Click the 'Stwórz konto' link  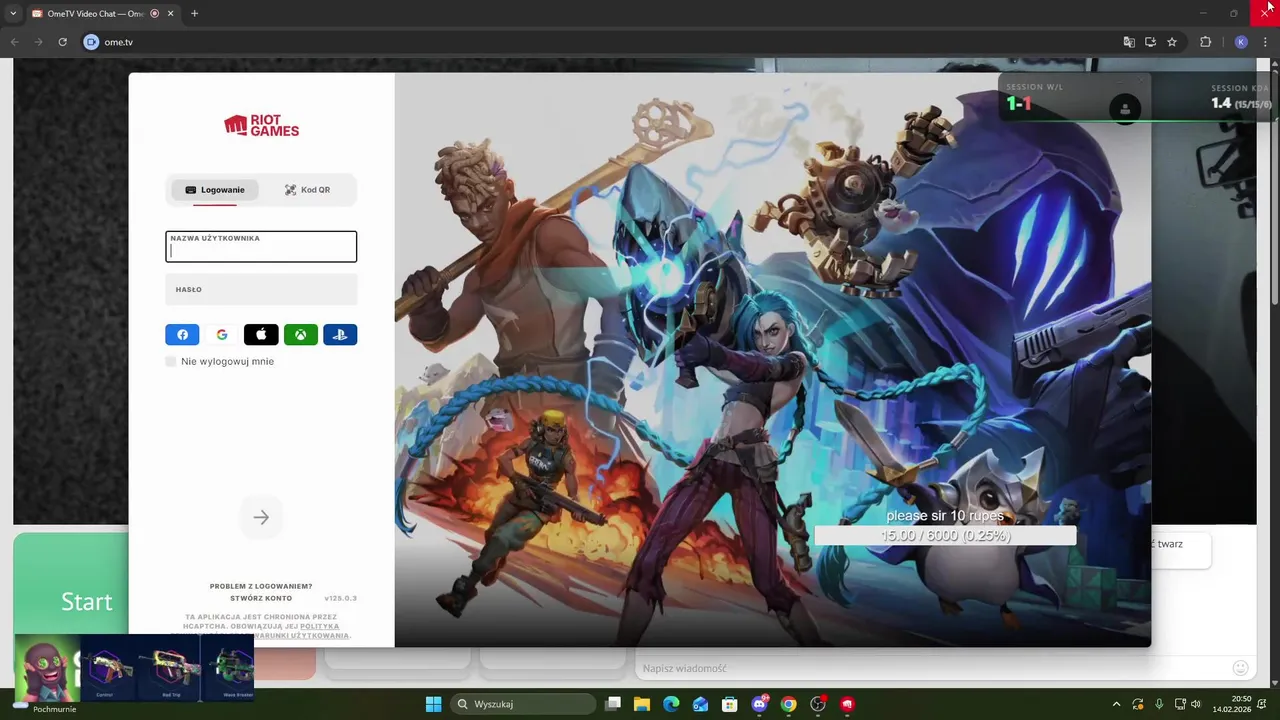pyautogui.click(x=261, y=598)
